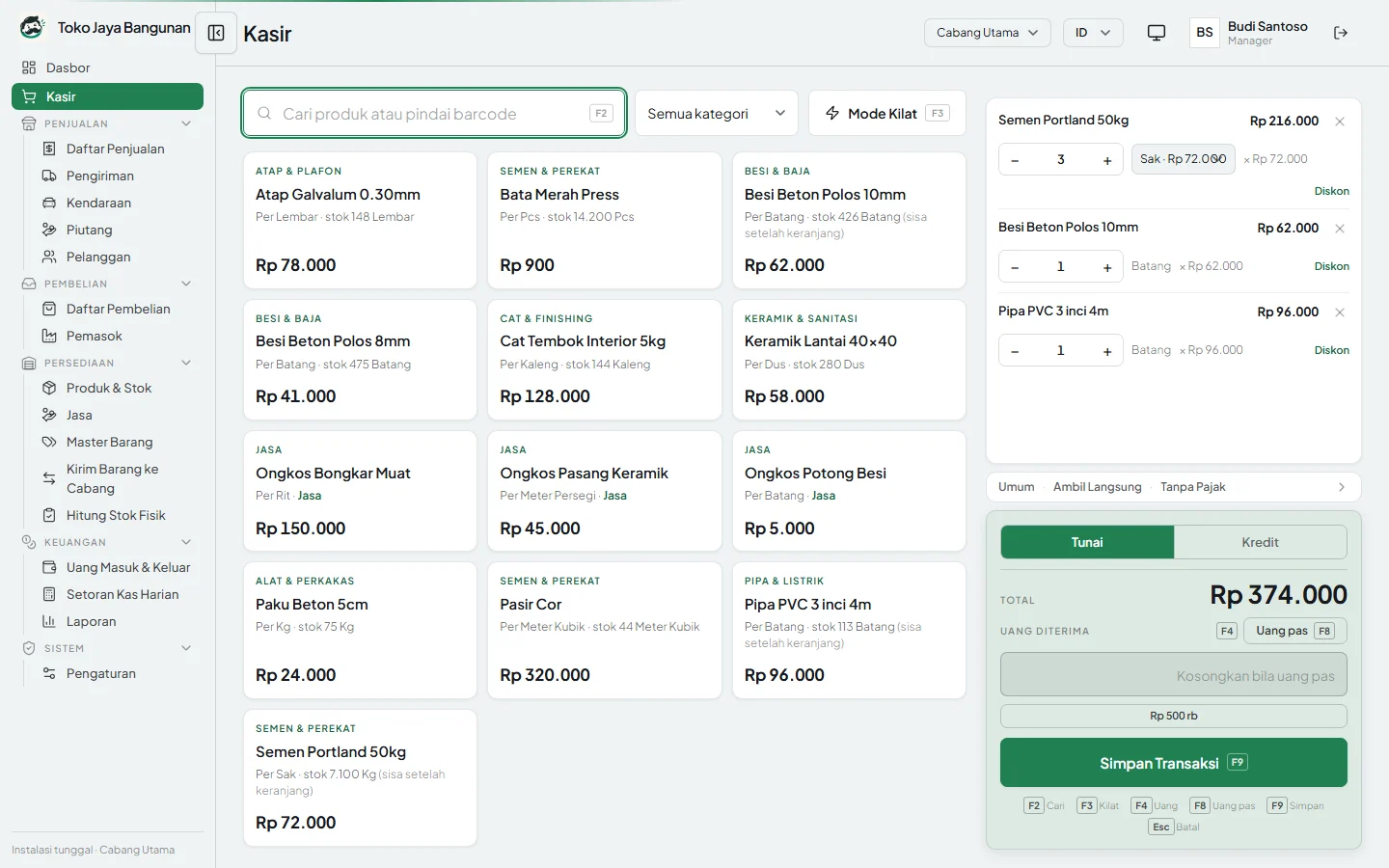Open Pengaturan settings

pyautogui.click(x=116, y=673)
